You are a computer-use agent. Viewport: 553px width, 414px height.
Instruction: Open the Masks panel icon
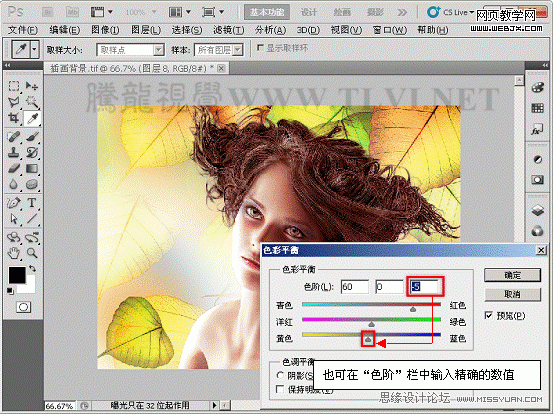point(537,180)
